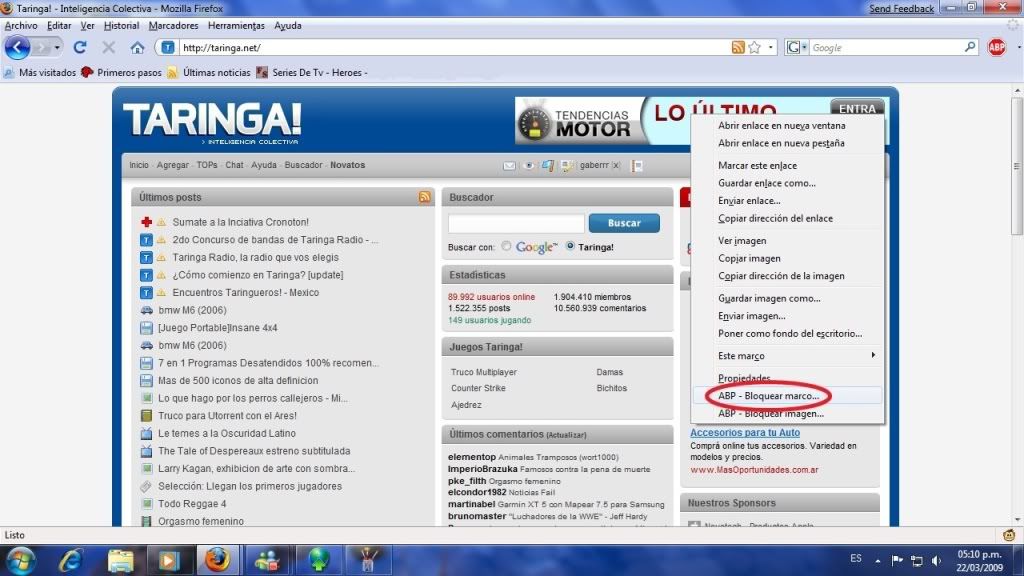Click the Google toolbar search field

pos(886,48)
